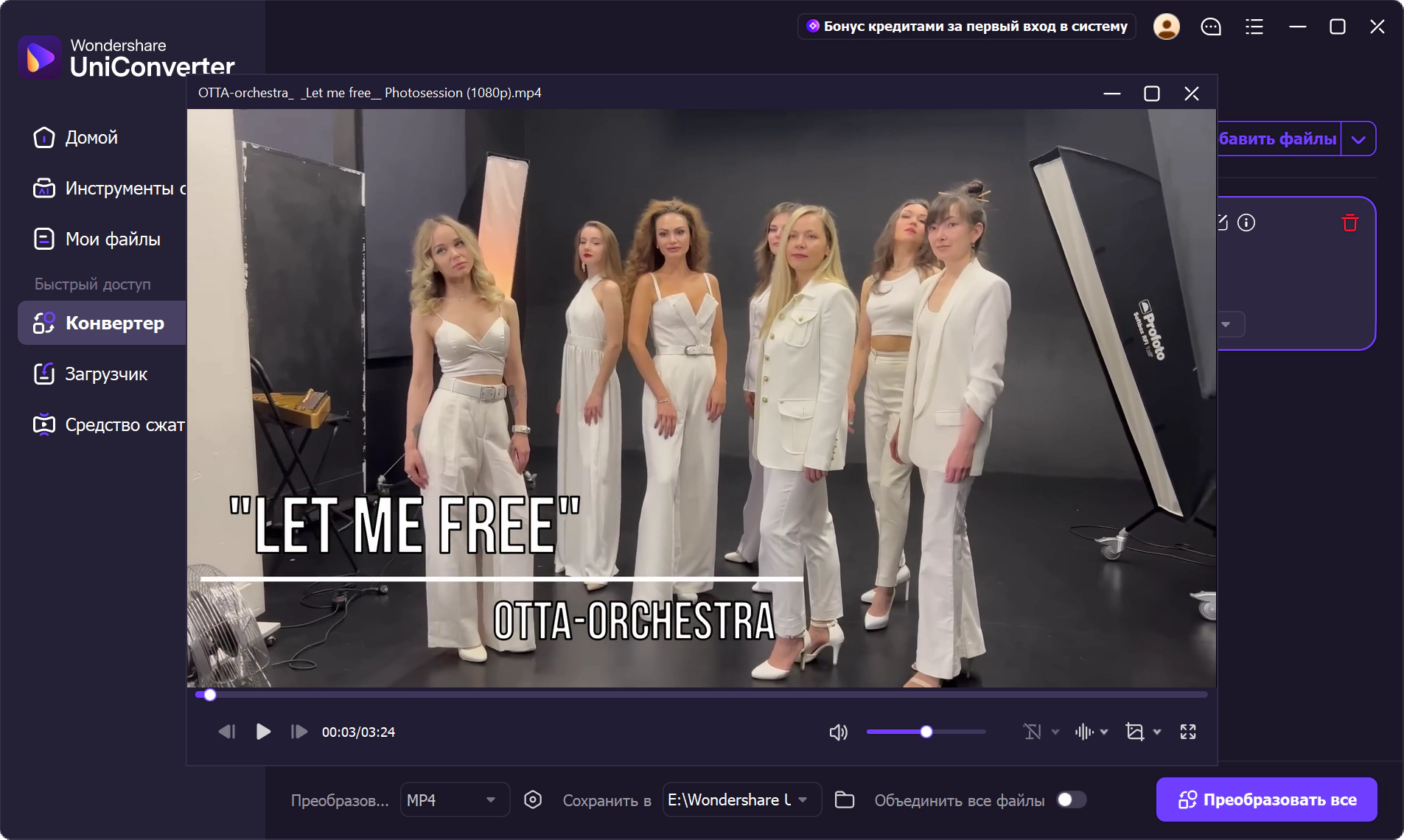Click the audio track waveform icon
1404x840 pixels.
(x=1084, y=732)
